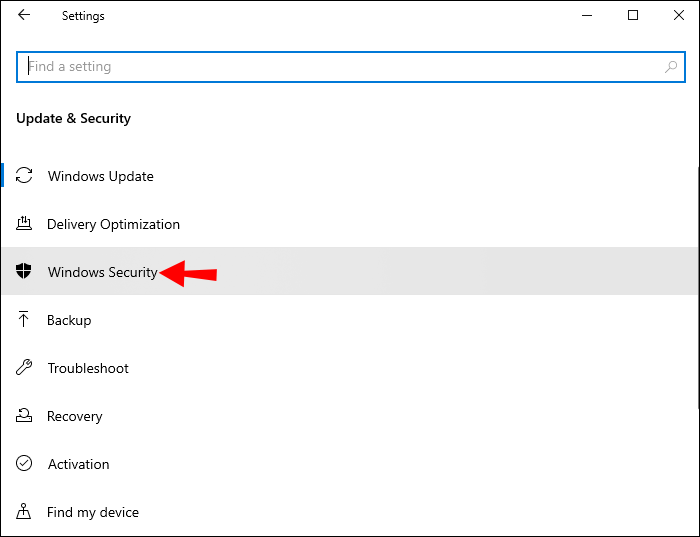The width and height of the screenshot is (700, 537).
Task: Click the search magnifier icon
Action: coord(671,67)
